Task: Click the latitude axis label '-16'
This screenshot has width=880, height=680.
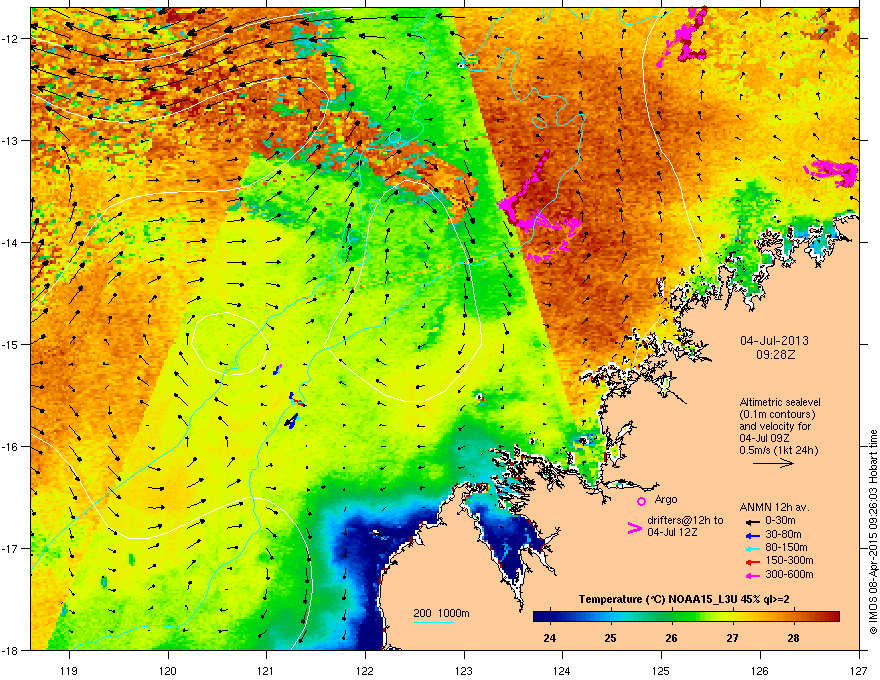Action: 10,447
